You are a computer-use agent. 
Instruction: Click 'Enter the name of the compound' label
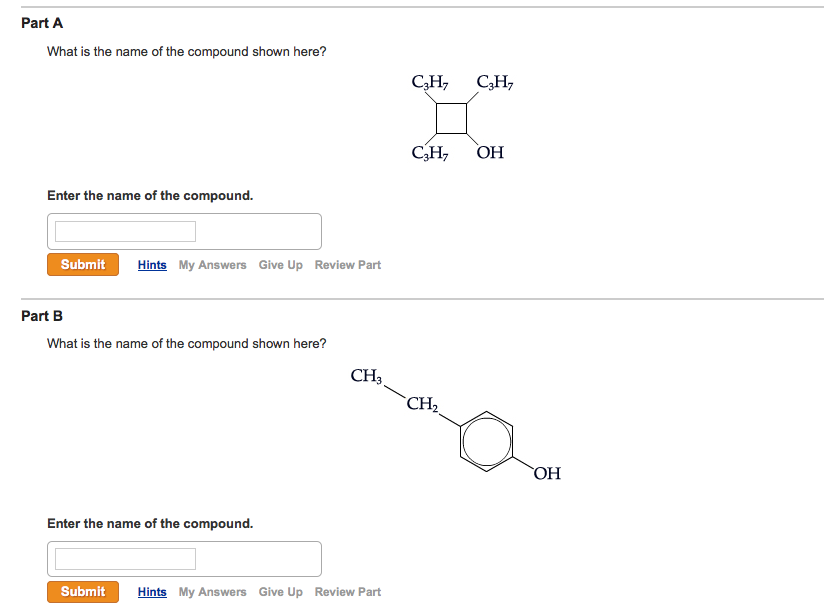pyautogui.click(x=150, y=195)
